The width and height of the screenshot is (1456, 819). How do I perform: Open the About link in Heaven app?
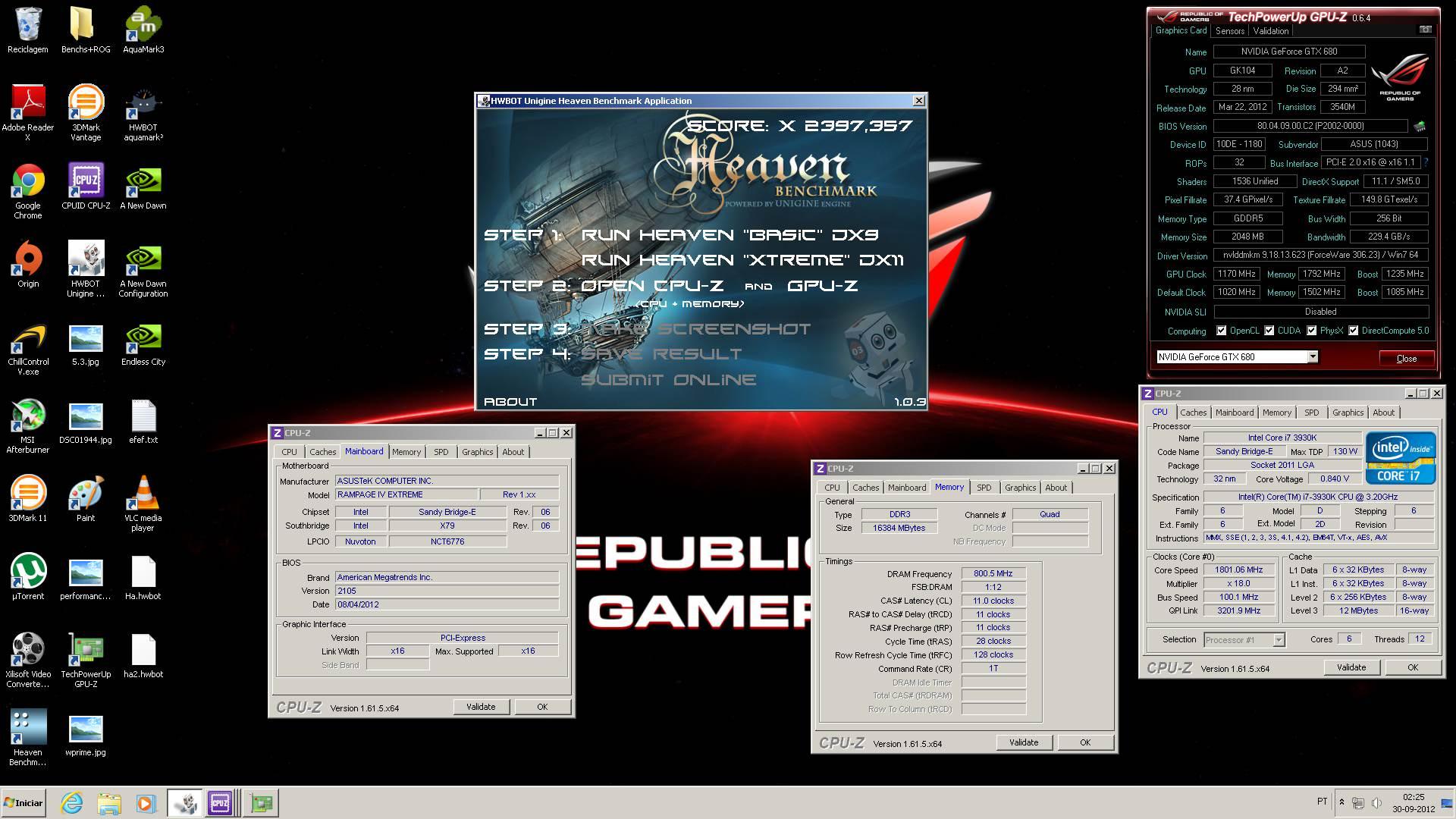tap(510, 401)
